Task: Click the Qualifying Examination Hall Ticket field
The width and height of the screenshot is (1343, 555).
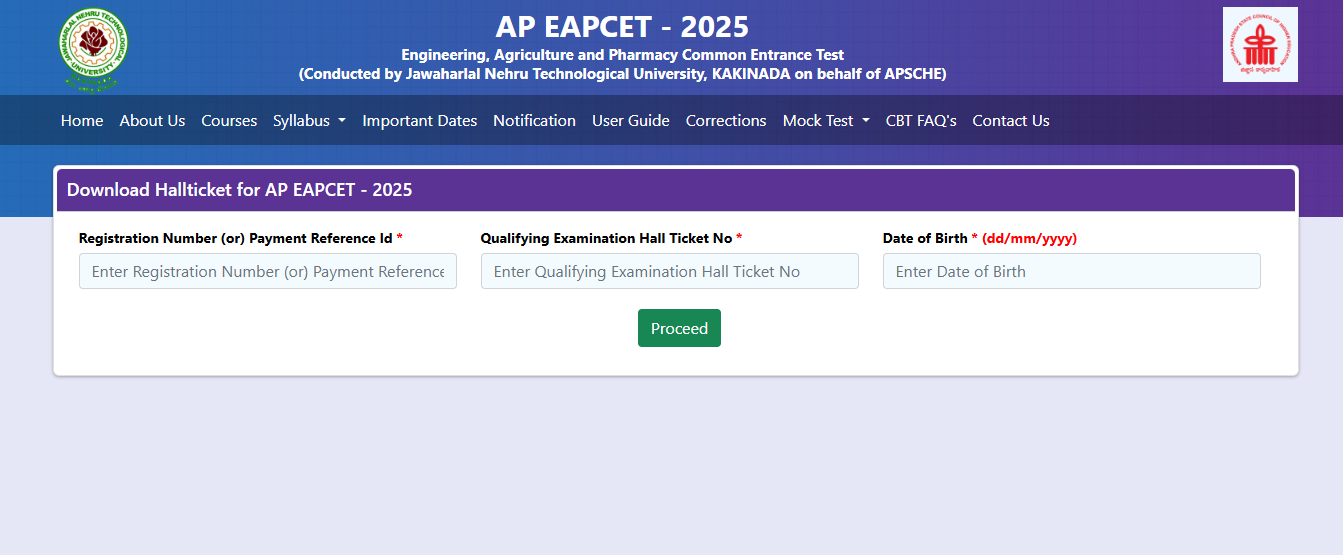Action: coord(669,271)
